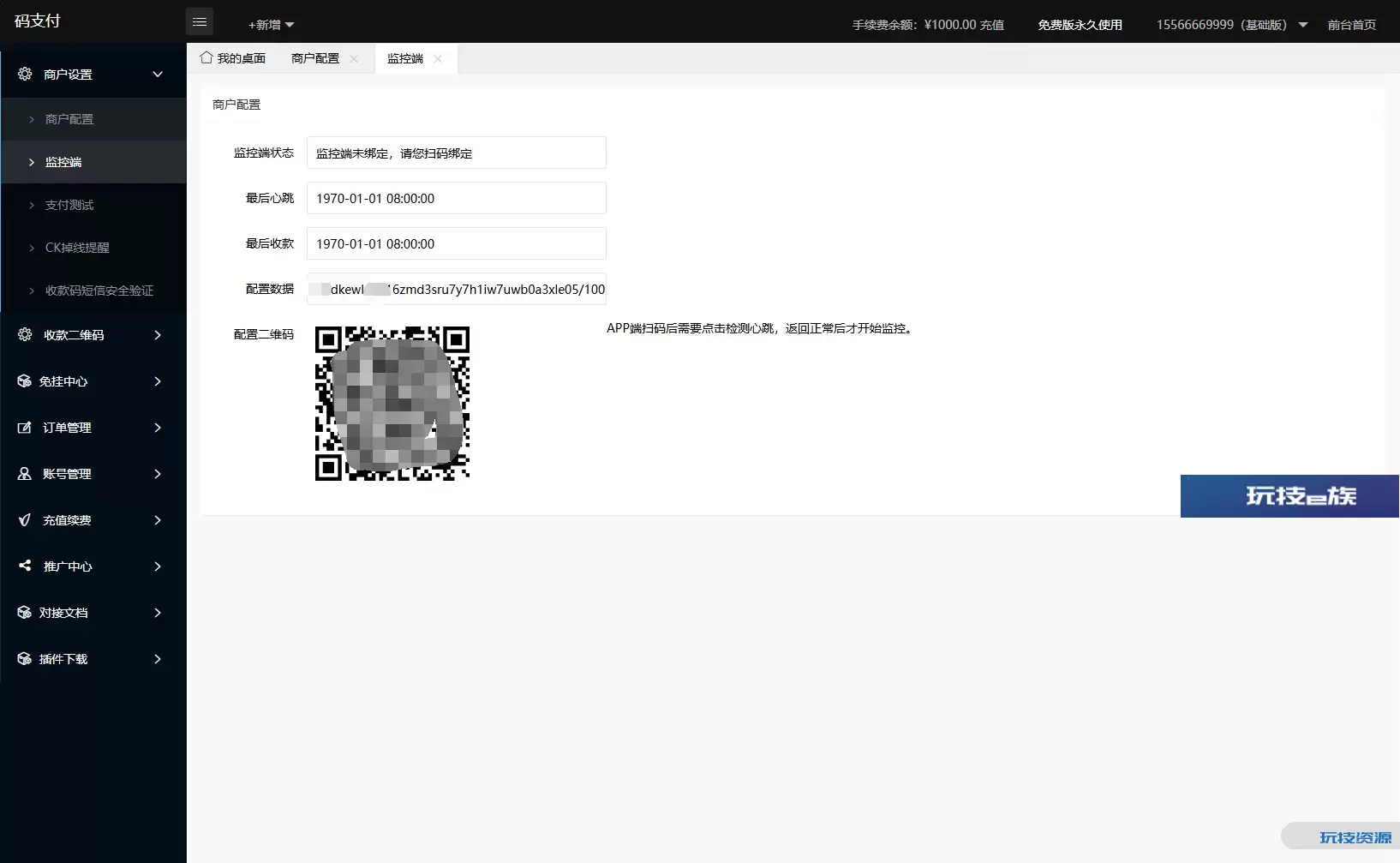Click the APP端扫码 instruction text

point(761,328)
